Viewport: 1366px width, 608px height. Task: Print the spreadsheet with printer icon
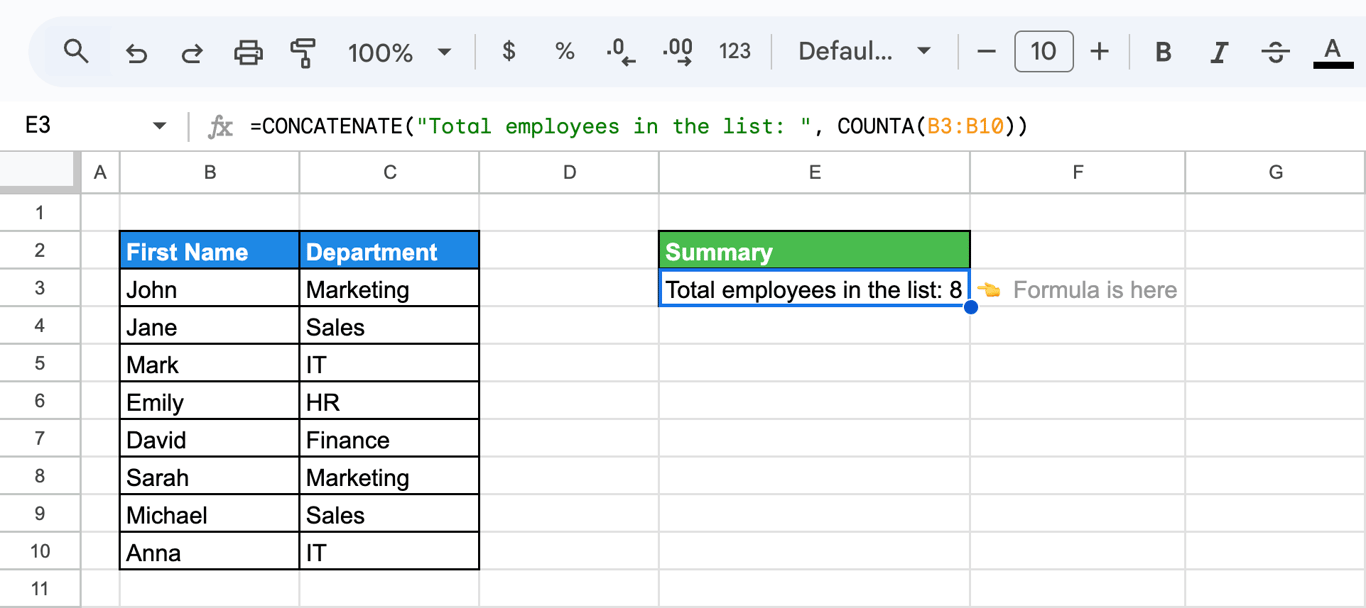click(248, 52)
